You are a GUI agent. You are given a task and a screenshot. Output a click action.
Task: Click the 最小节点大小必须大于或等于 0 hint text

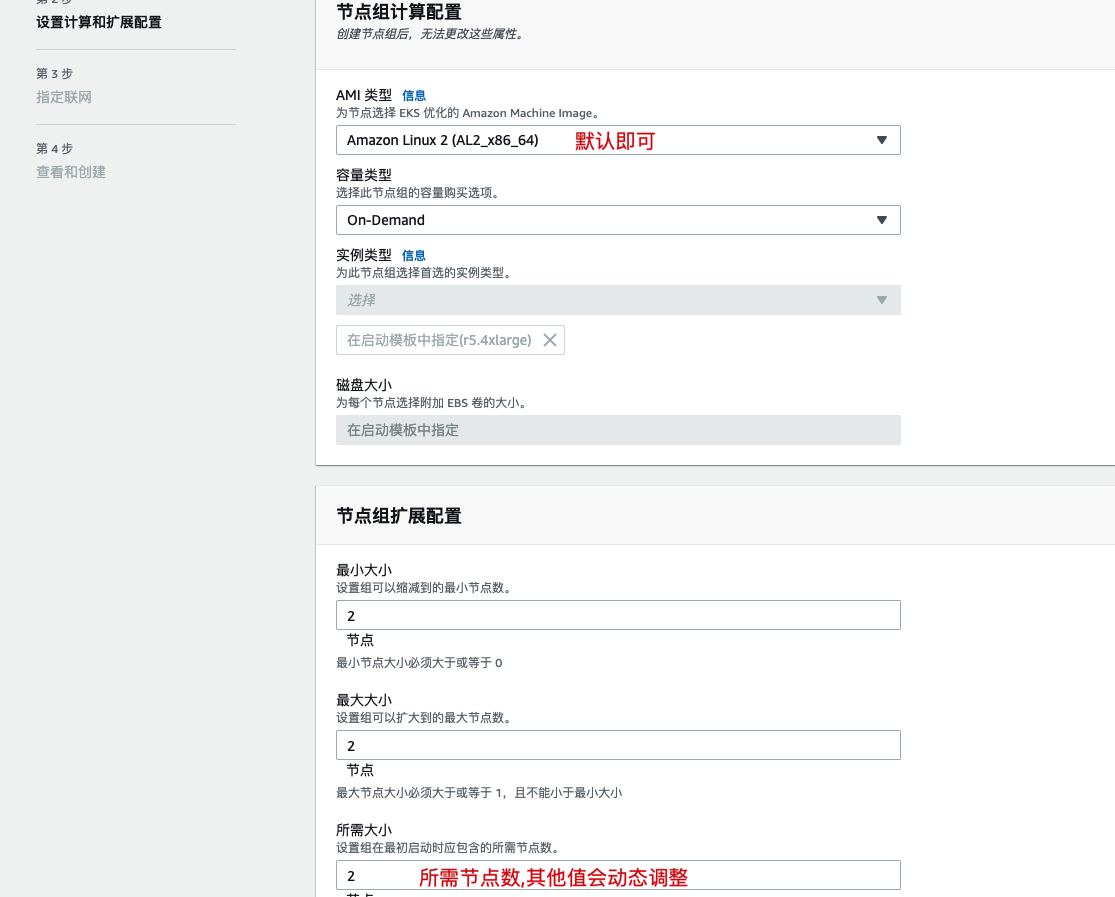point(419,663)
